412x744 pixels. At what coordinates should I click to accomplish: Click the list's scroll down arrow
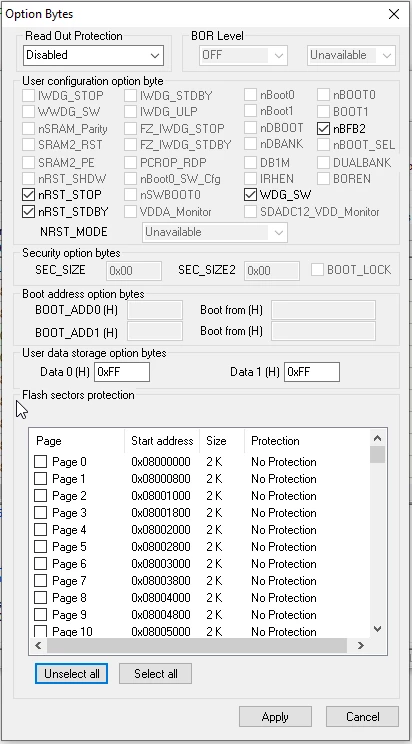[x=377, y=629]
